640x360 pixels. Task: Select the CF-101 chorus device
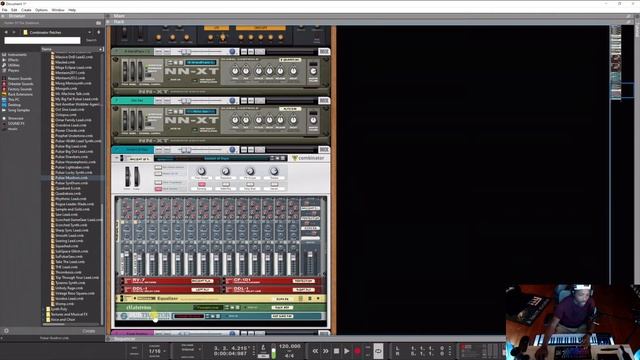273,281
